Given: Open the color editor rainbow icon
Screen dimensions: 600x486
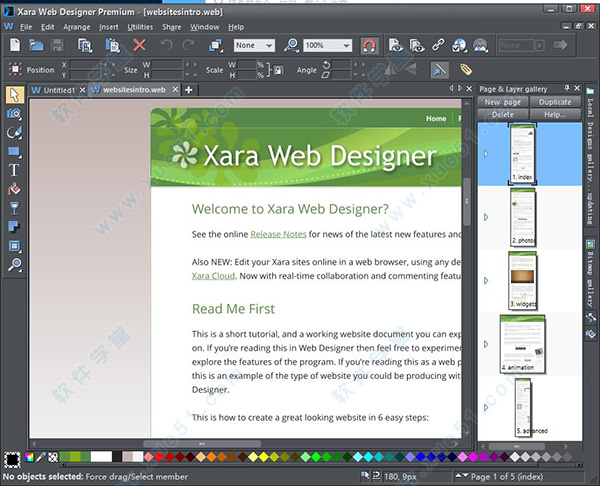Looking at the screenshot, I should [x=29, y=457].
